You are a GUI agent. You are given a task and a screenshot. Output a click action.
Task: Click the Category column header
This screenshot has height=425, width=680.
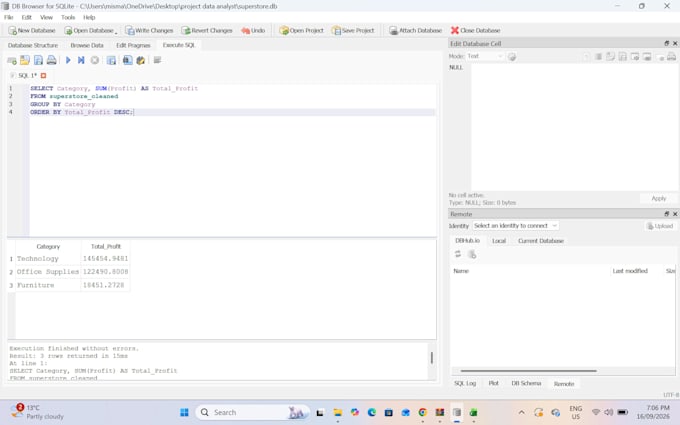[48, 246]
